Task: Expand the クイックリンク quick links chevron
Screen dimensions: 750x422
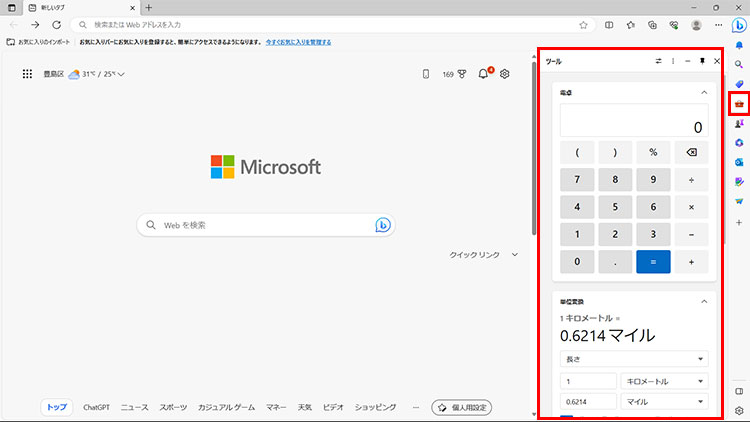Action: coord(515,255)
